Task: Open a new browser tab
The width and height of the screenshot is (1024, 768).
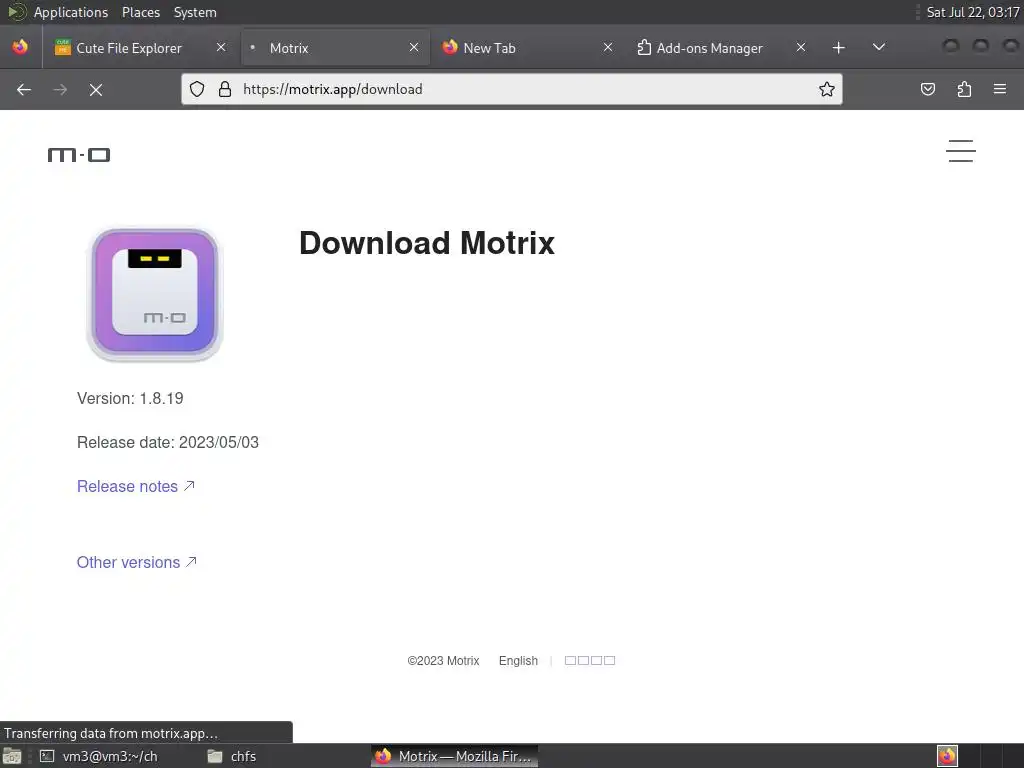Action: pyautogui.click(x=839, y=48)
